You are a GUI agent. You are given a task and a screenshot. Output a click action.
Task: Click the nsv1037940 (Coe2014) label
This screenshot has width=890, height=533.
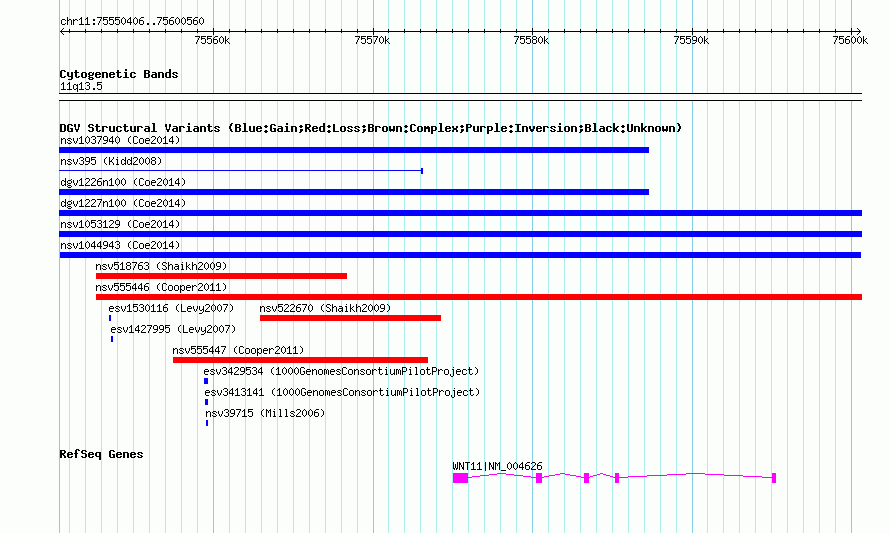[x=120, y=140]
